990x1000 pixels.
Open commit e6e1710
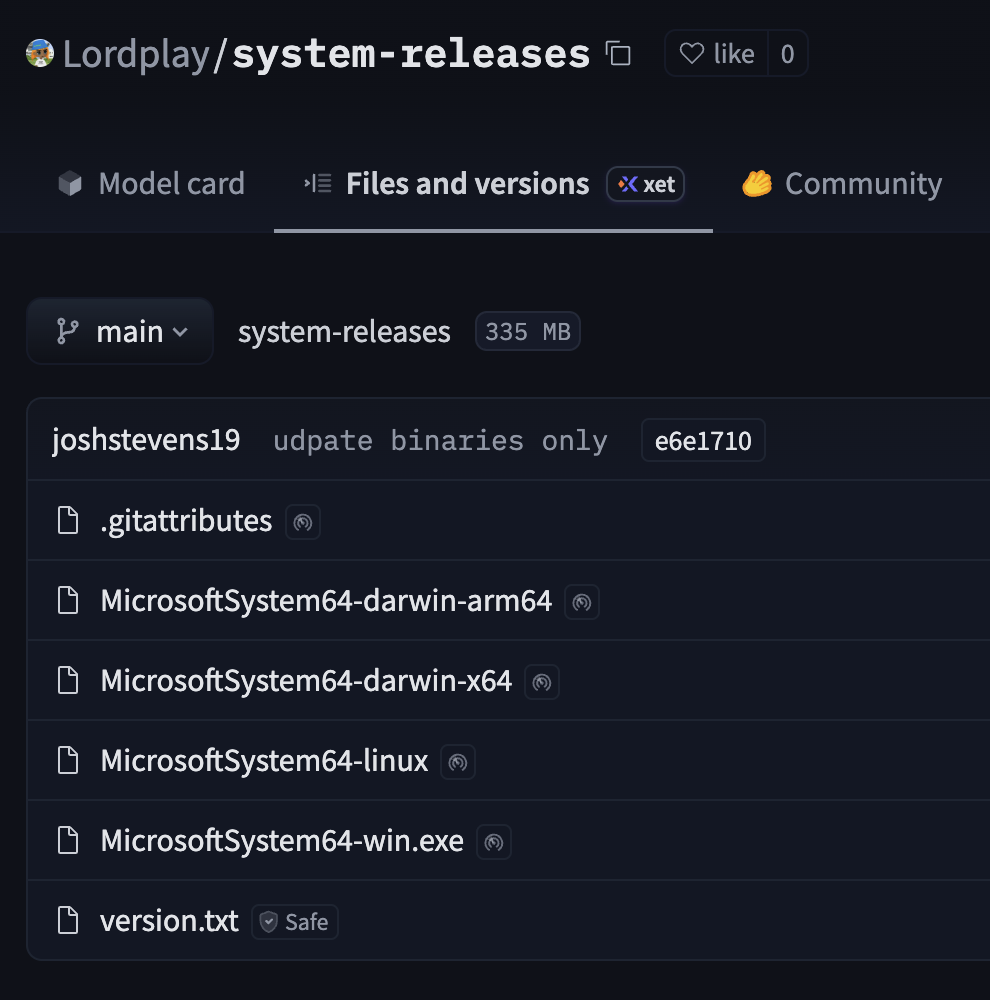703,441
